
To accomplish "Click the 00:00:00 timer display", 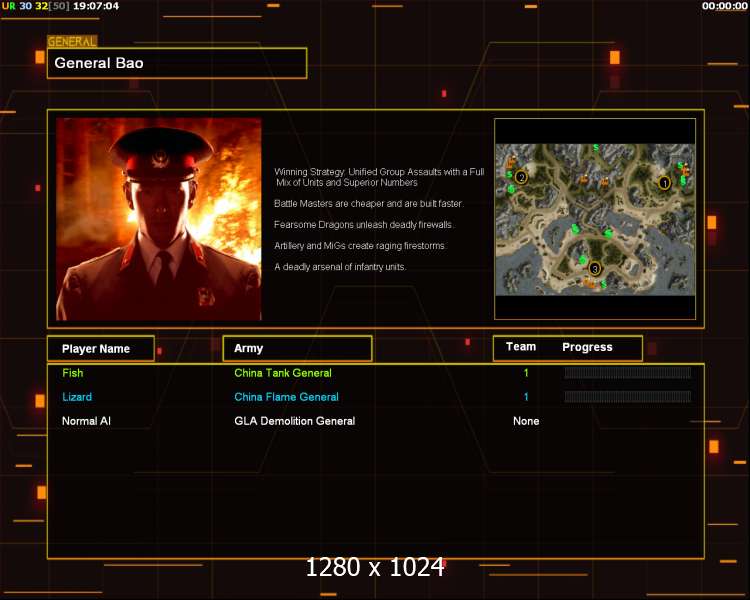I will (724, 6).
